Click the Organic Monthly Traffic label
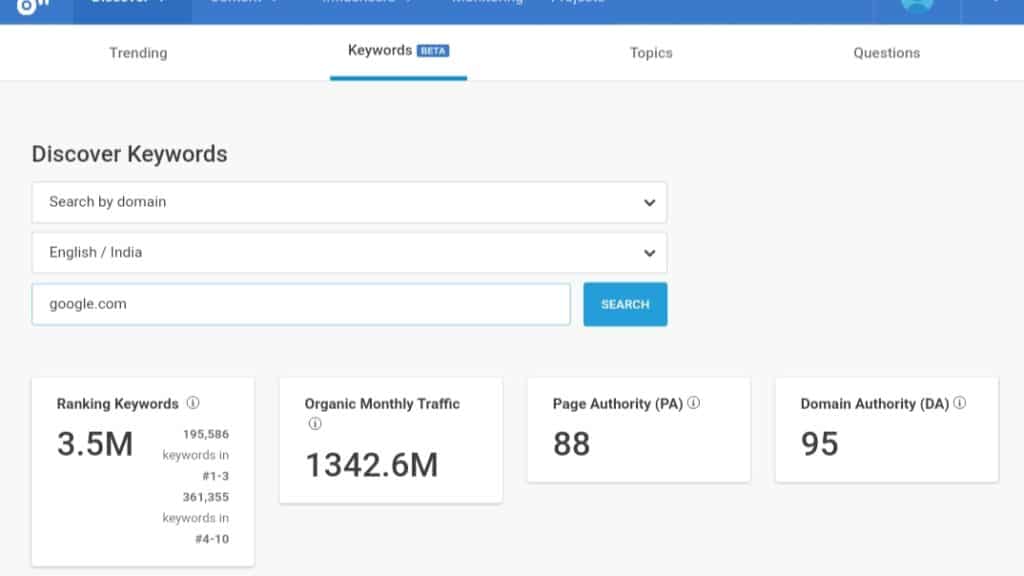This screenshot has height=576, width=1024. [x=382, y=404]
